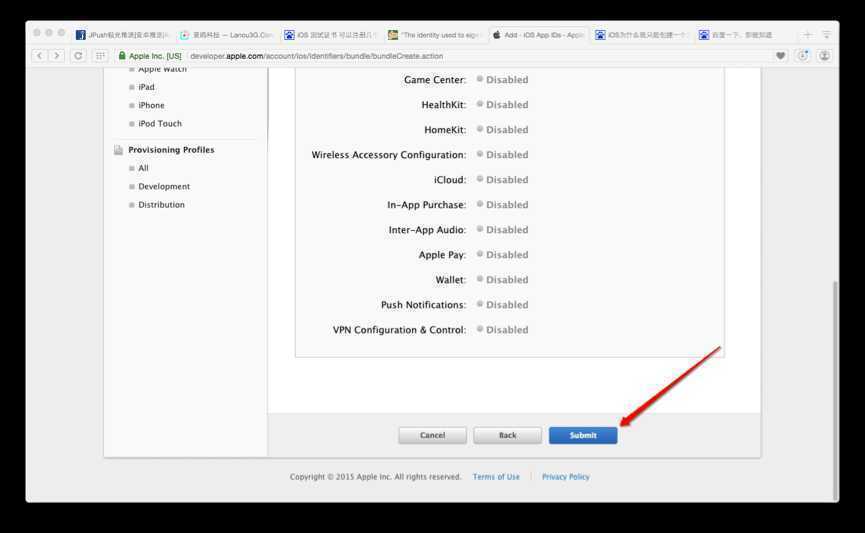865x533 pixels.
Task: Click the Push Notifications Disabled status
Action: coord(503,305)
